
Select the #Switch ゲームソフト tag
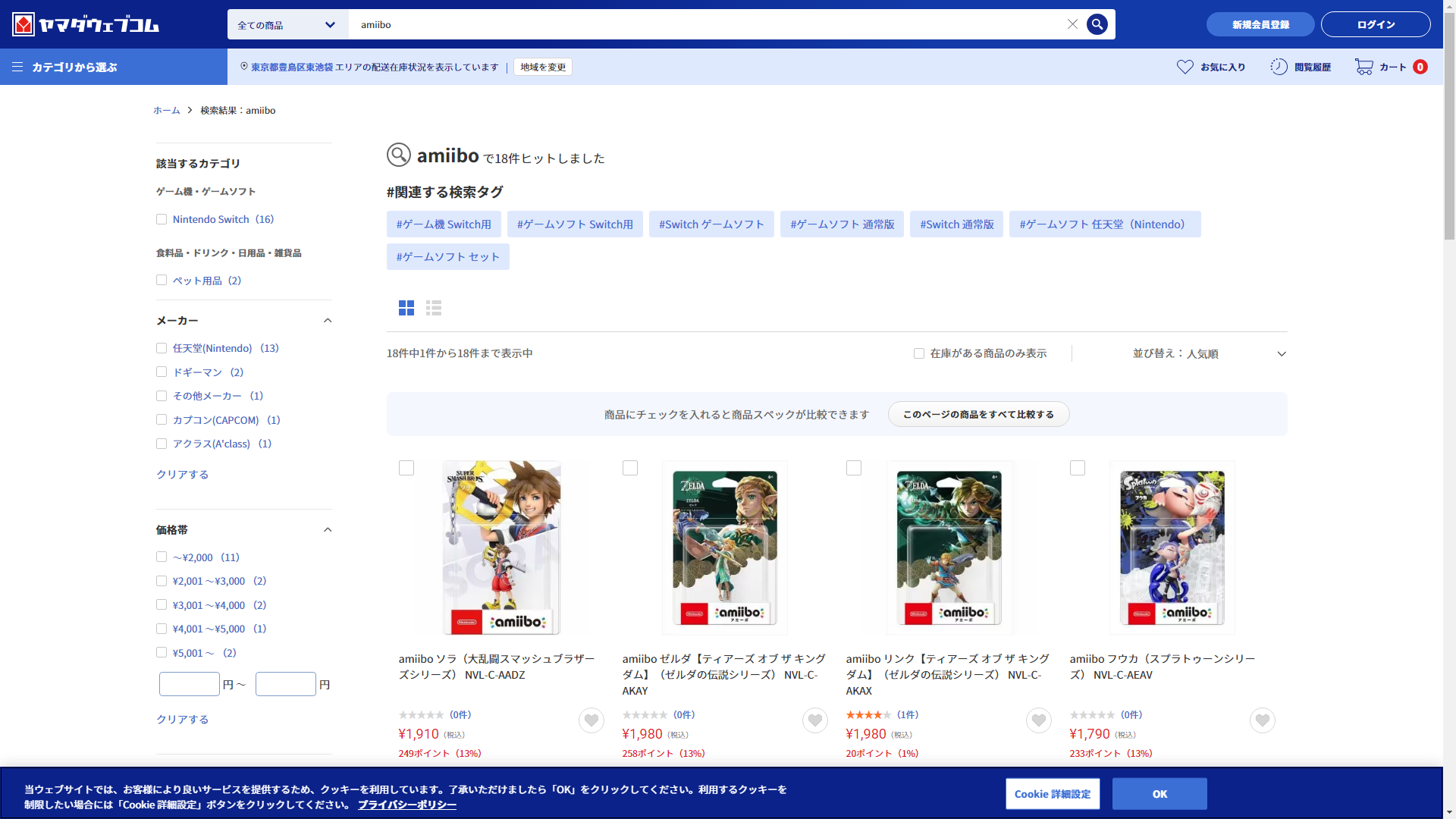point(711,224)
